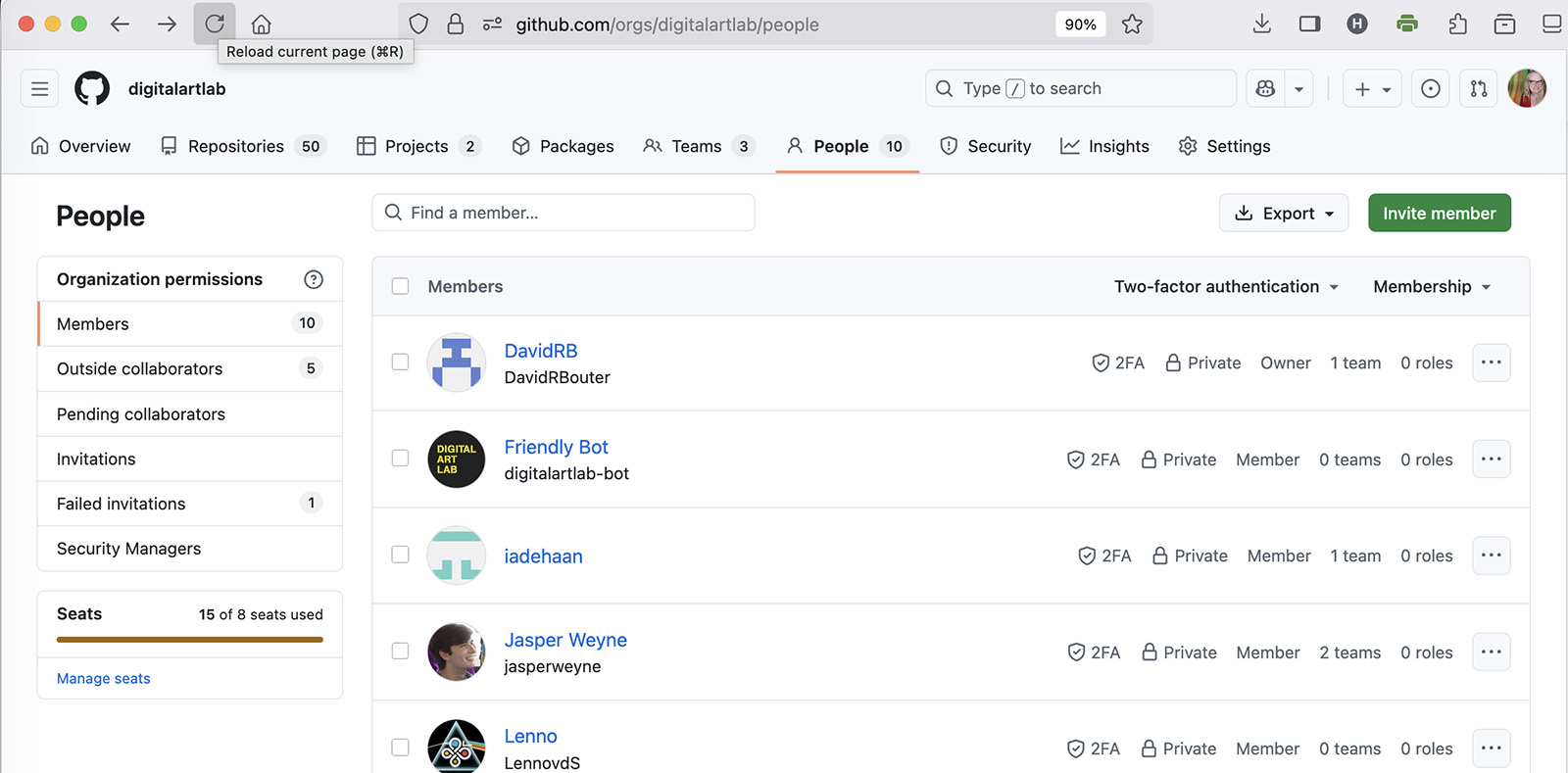Go to the Insights tab
The height and width of the screenshot is (773, 1568).
click(x=1104, y=146)
